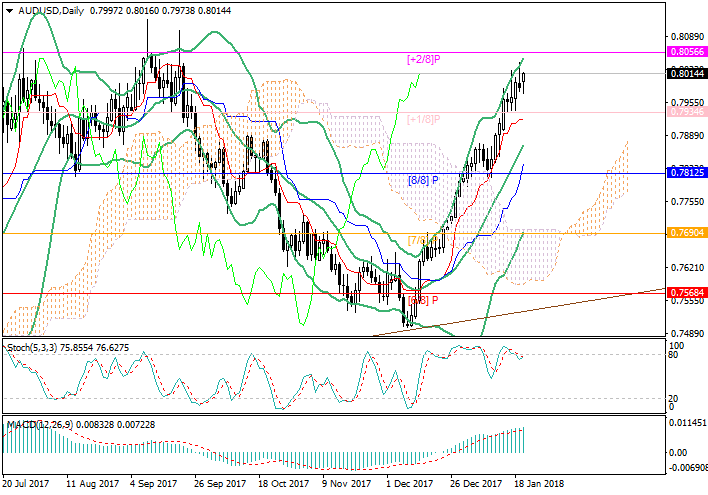The image size is (708, 495).
Task: Open the chart dropdown triangle beside AUDUSD
Action: (9, 11)
